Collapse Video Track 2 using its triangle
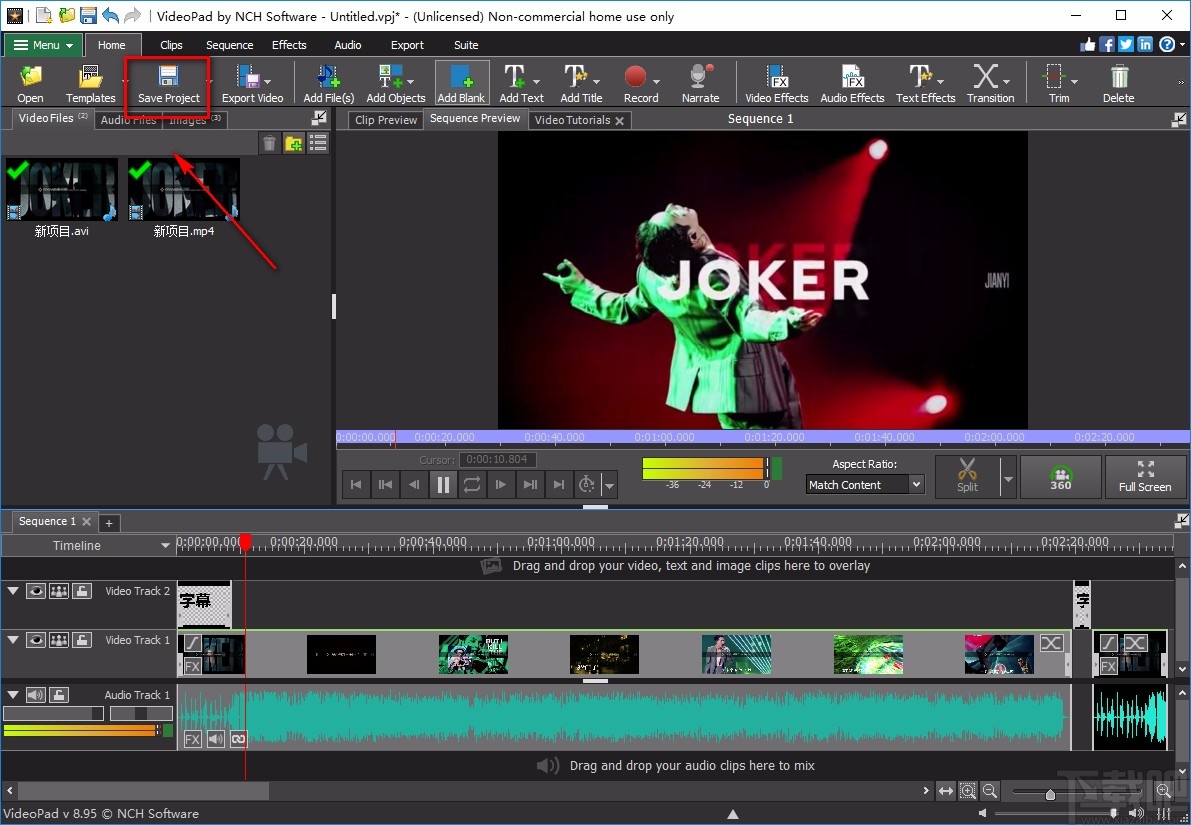The image size is (1191, 825). (13, 590)
